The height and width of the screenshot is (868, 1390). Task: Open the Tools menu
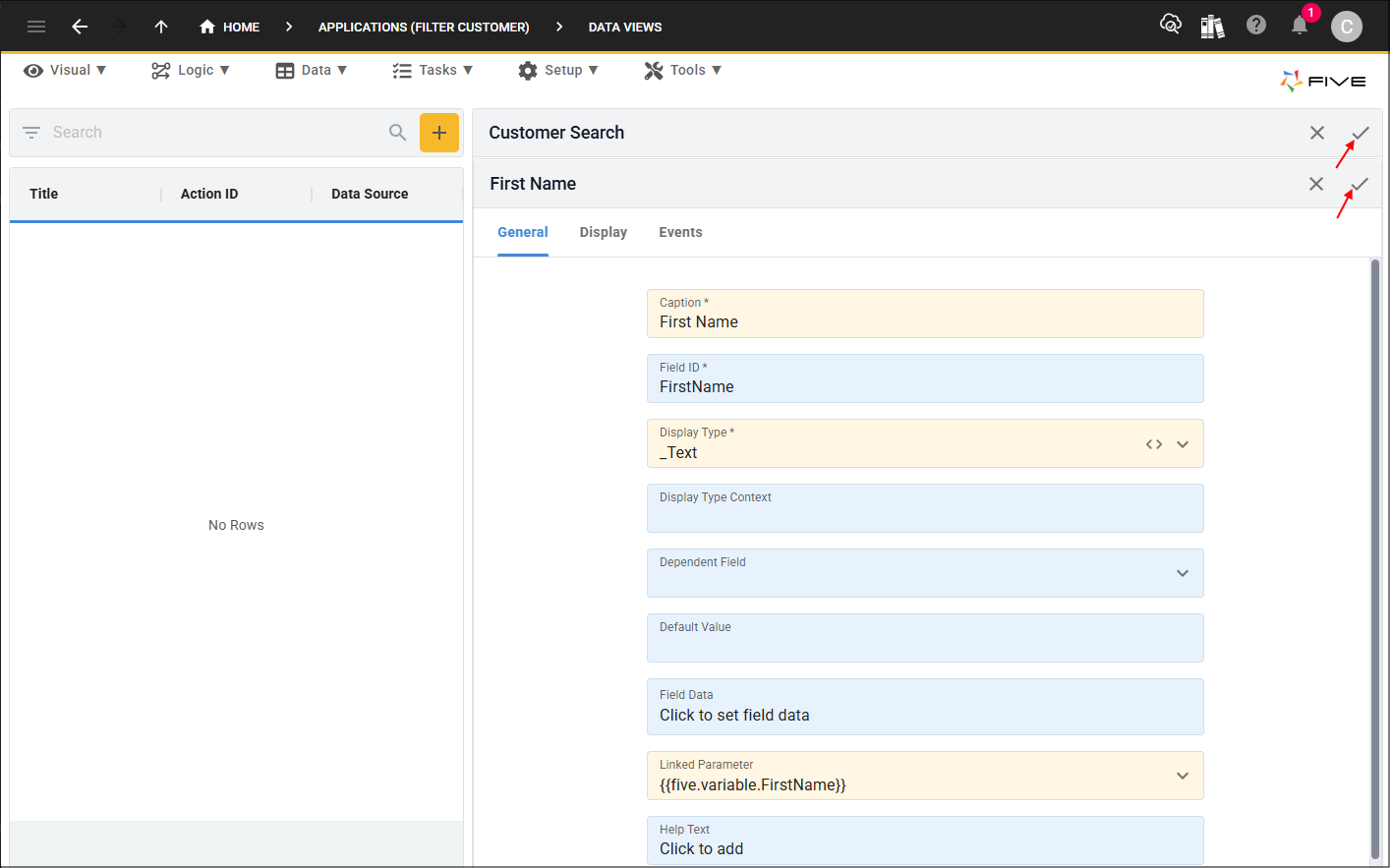point(683,70)
